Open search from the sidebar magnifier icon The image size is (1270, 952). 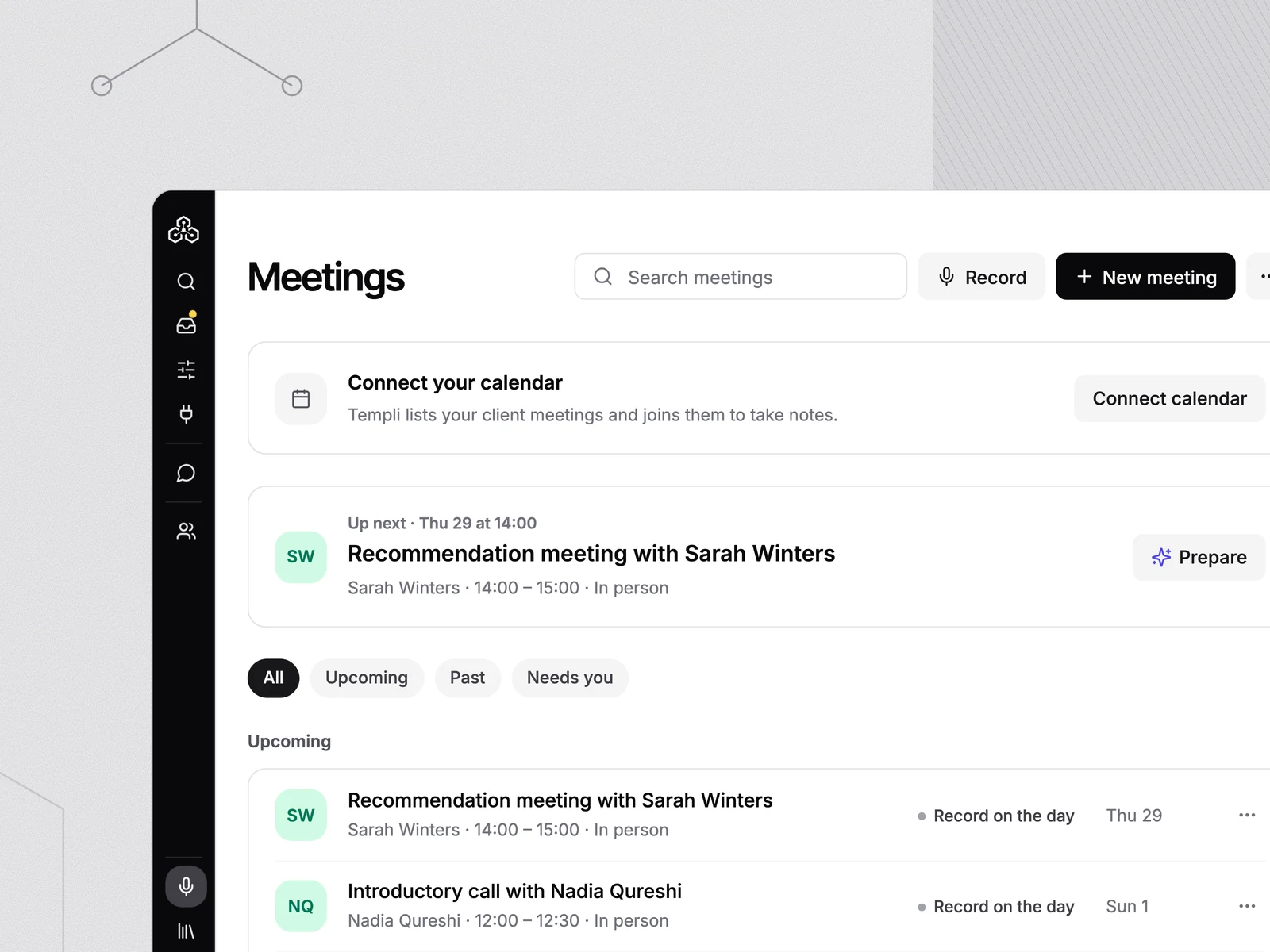click(186, 282)
